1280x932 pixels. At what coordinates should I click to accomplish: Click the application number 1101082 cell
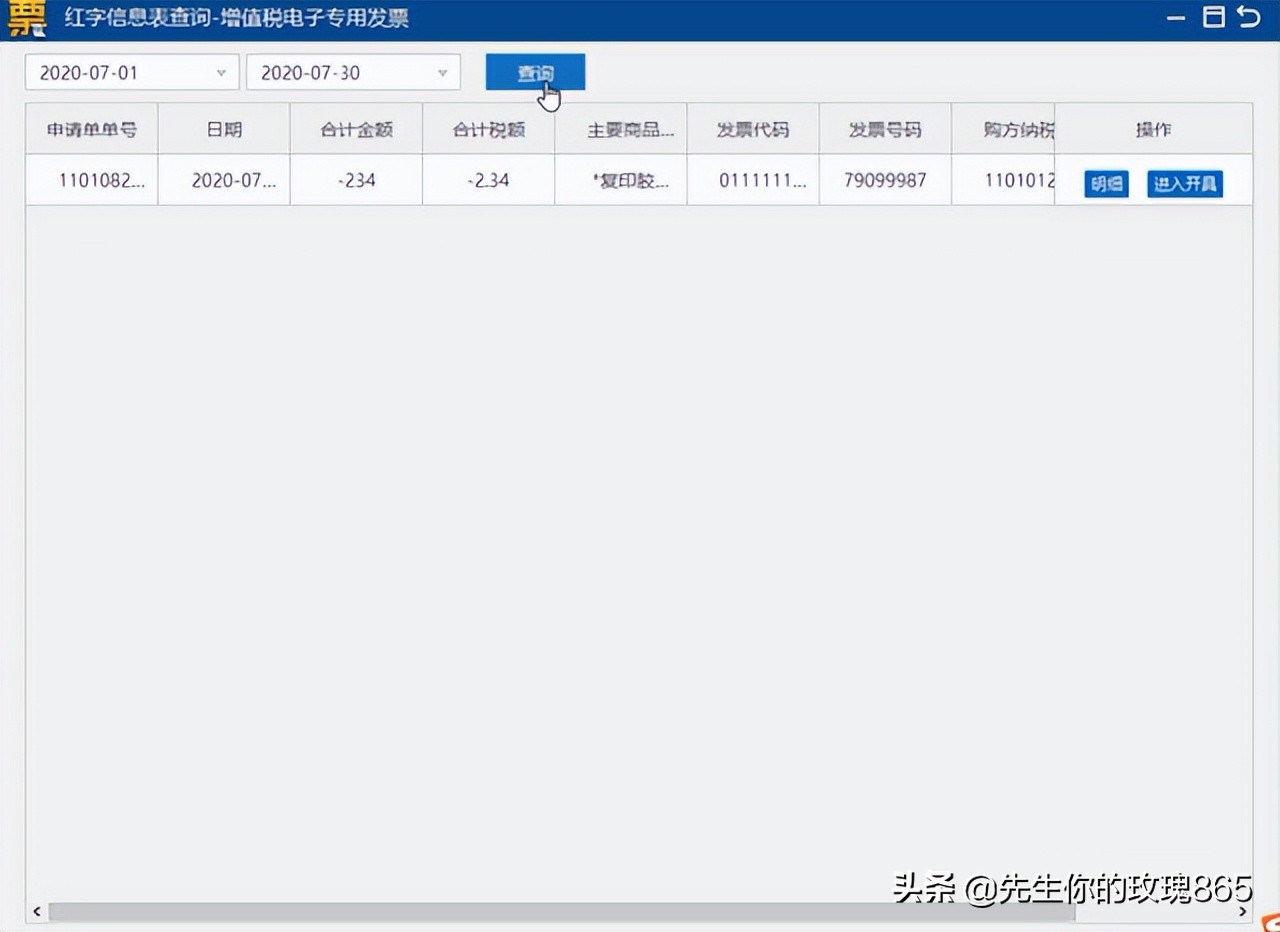[x=91, y=180]
